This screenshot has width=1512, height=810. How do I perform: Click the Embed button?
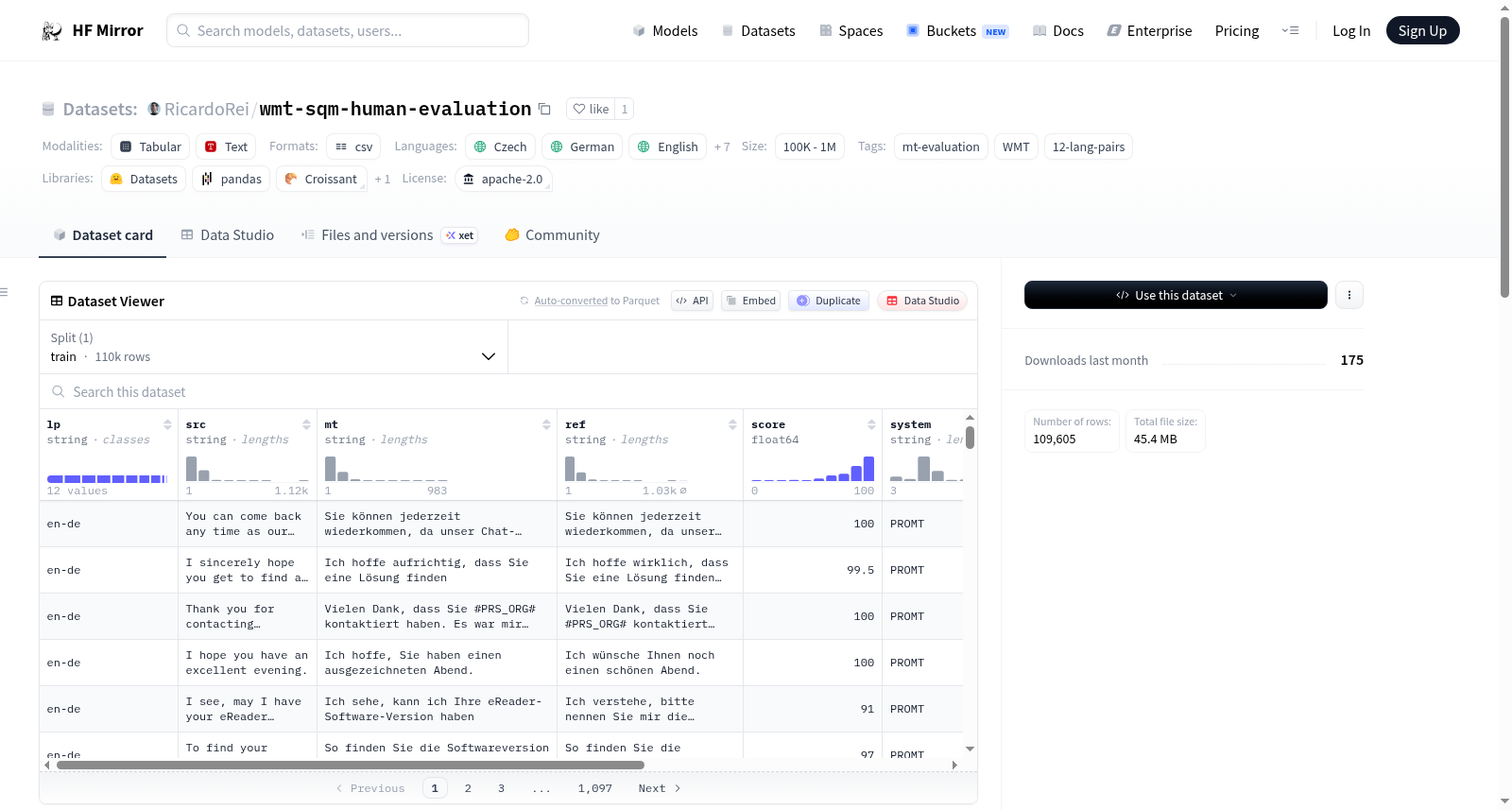pos(750,301)
